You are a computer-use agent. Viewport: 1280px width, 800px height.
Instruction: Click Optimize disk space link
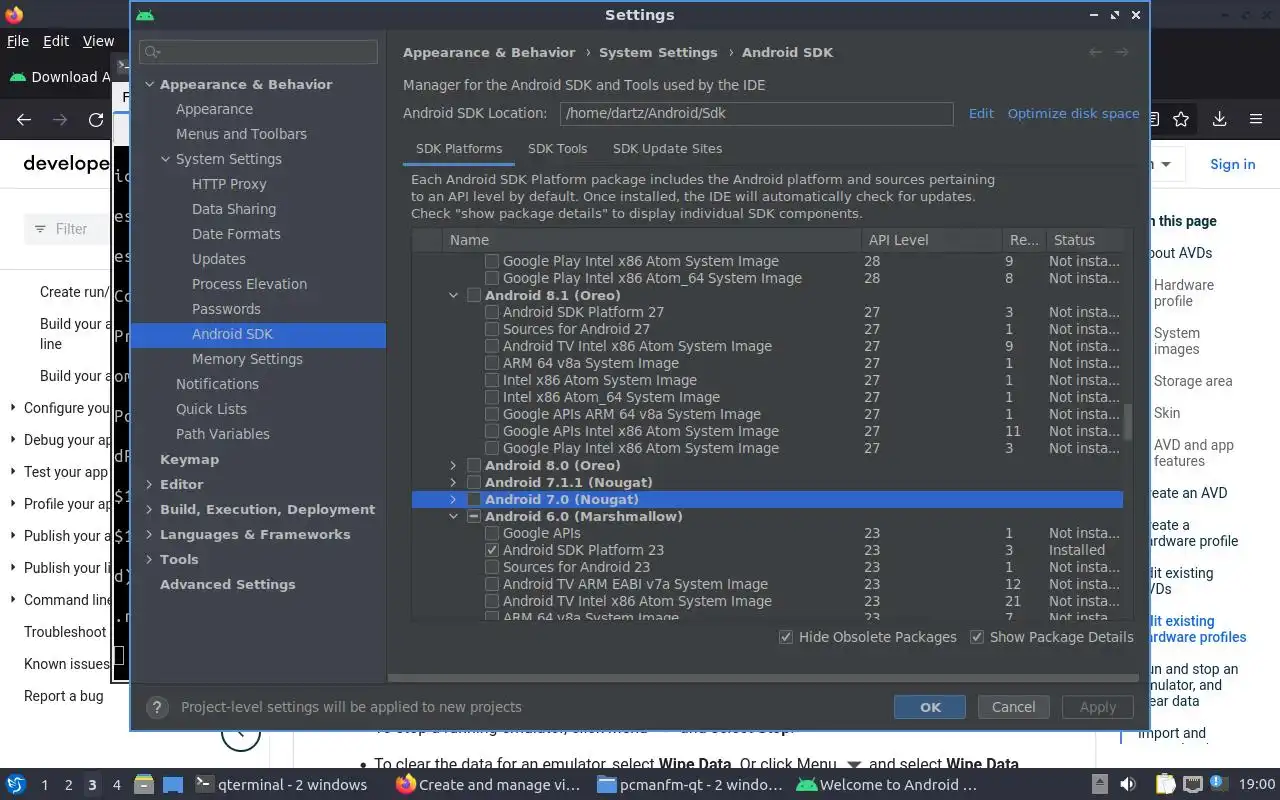[1073, 113]
